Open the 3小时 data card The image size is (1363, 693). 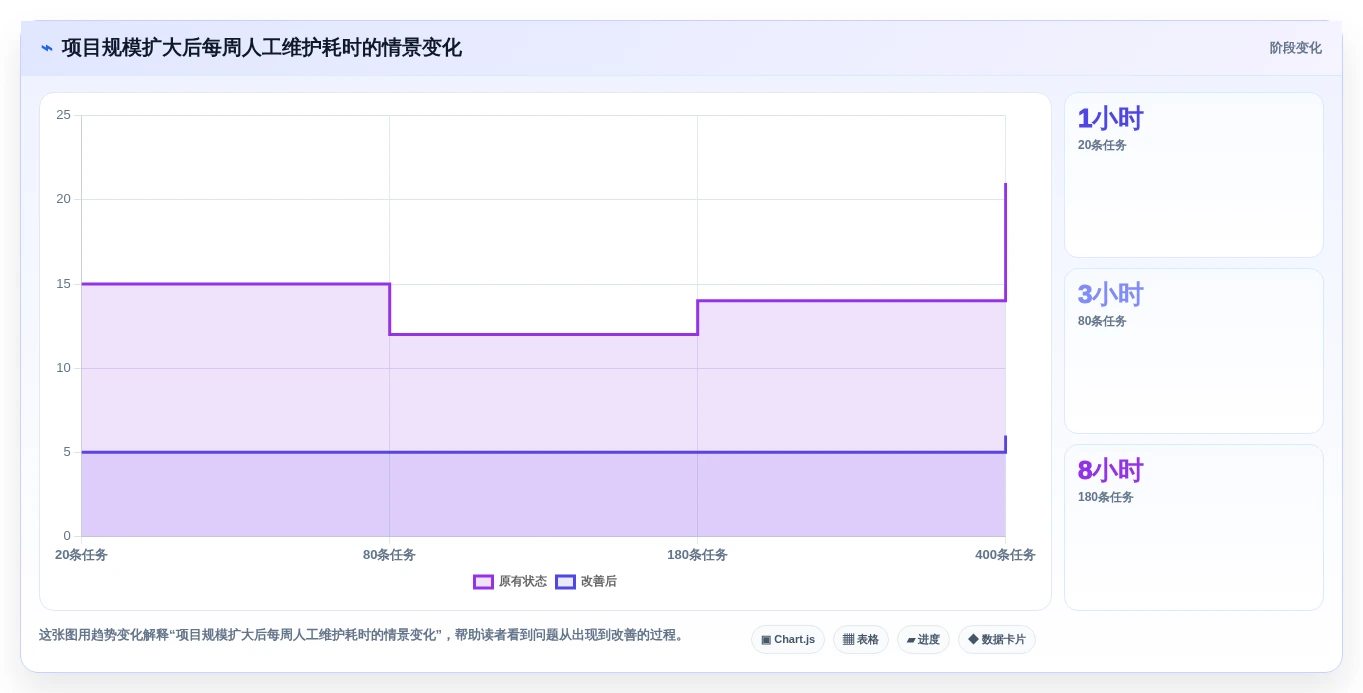tap(1194, 351)
